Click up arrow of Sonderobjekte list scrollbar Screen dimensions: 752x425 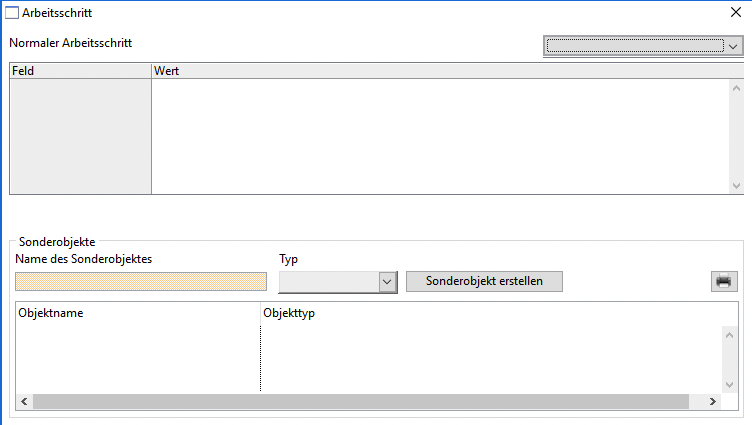729,335
